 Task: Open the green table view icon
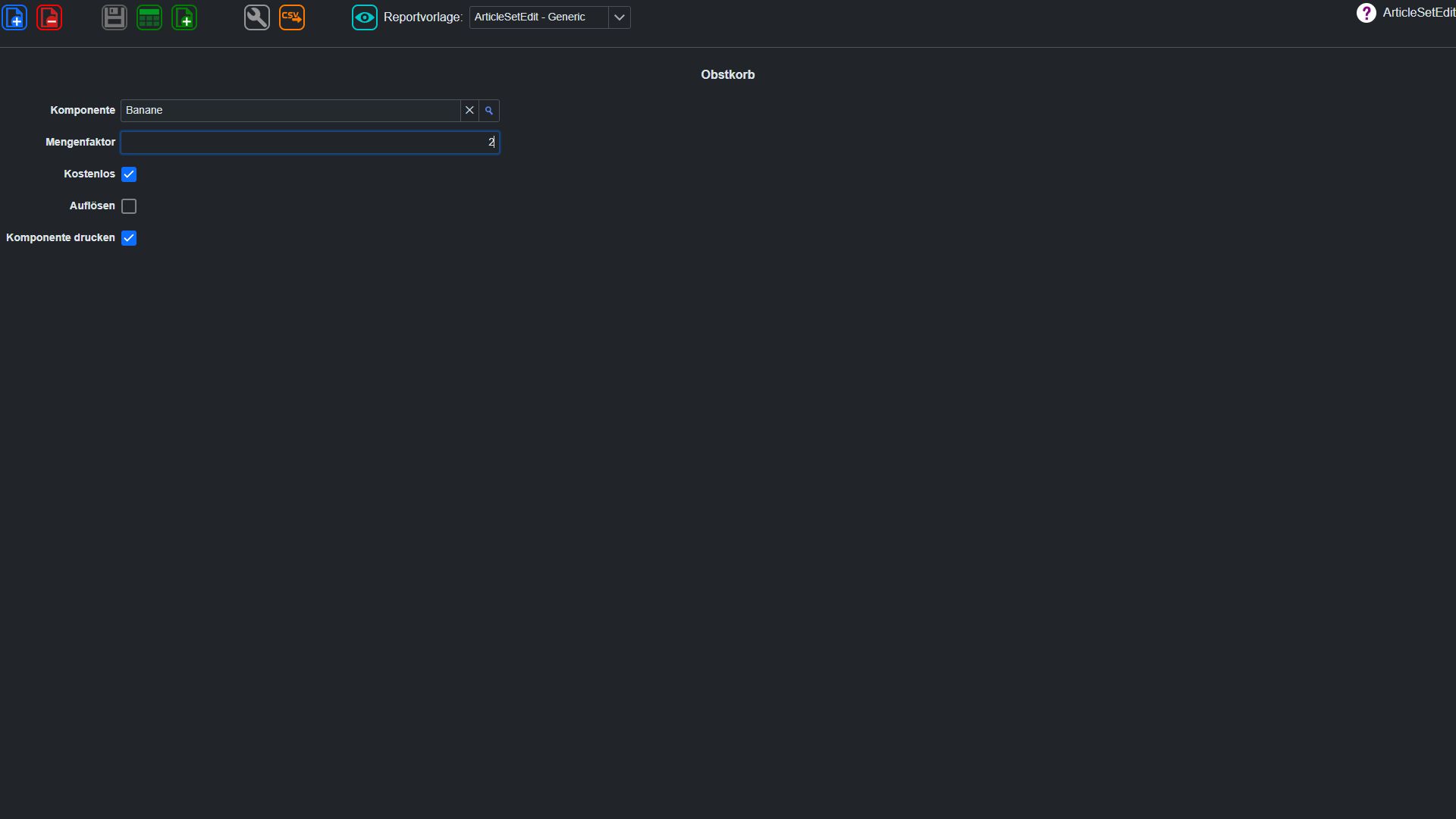(149, 17)
